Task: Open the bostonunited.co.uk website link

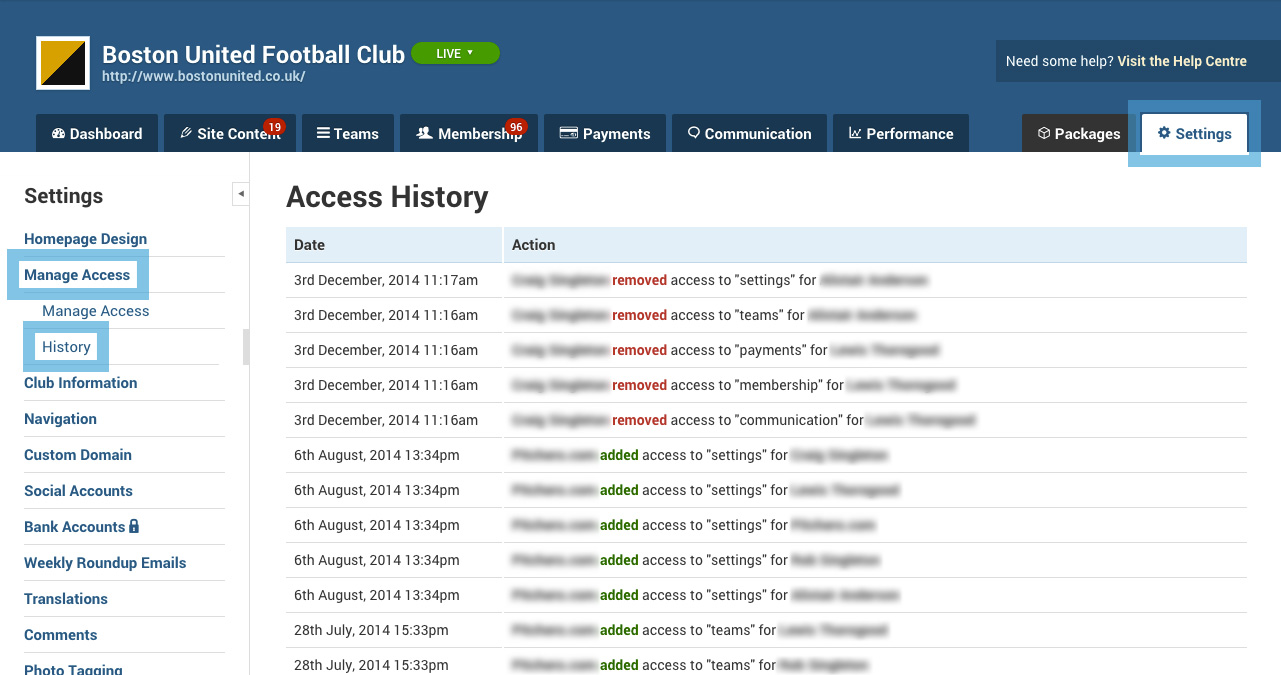Action: click(203, 76)
